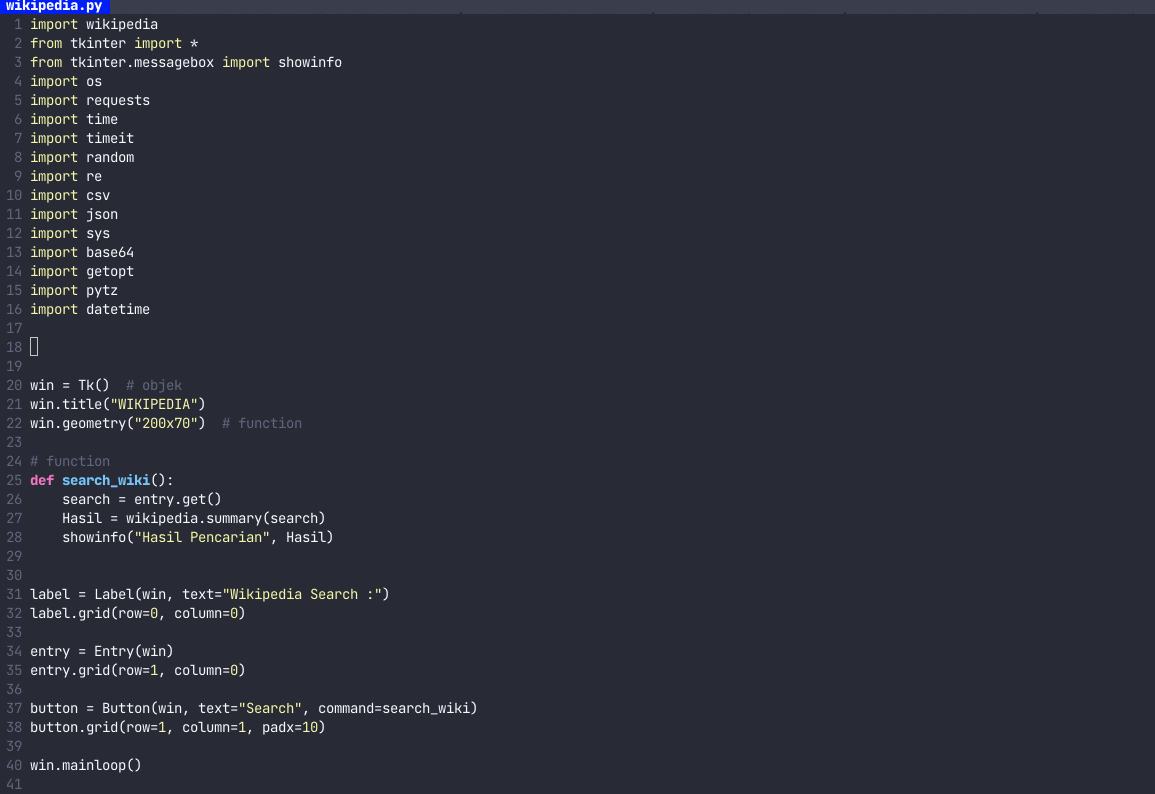Viewport: 1155px width, 794px height.
Task: Click 'import time' on line 6
Action: (x=74, y=119)
